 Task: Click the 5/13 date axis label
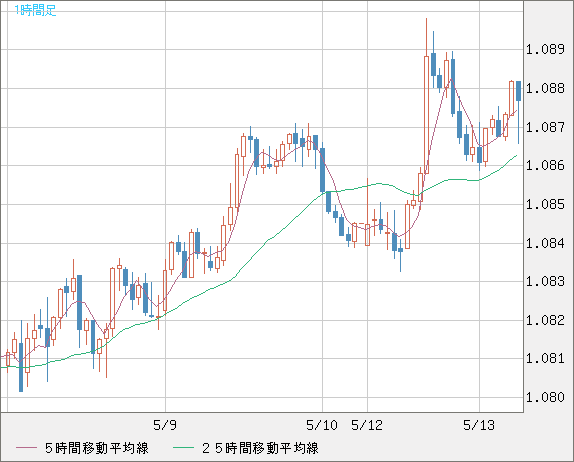tap(479, 425)
